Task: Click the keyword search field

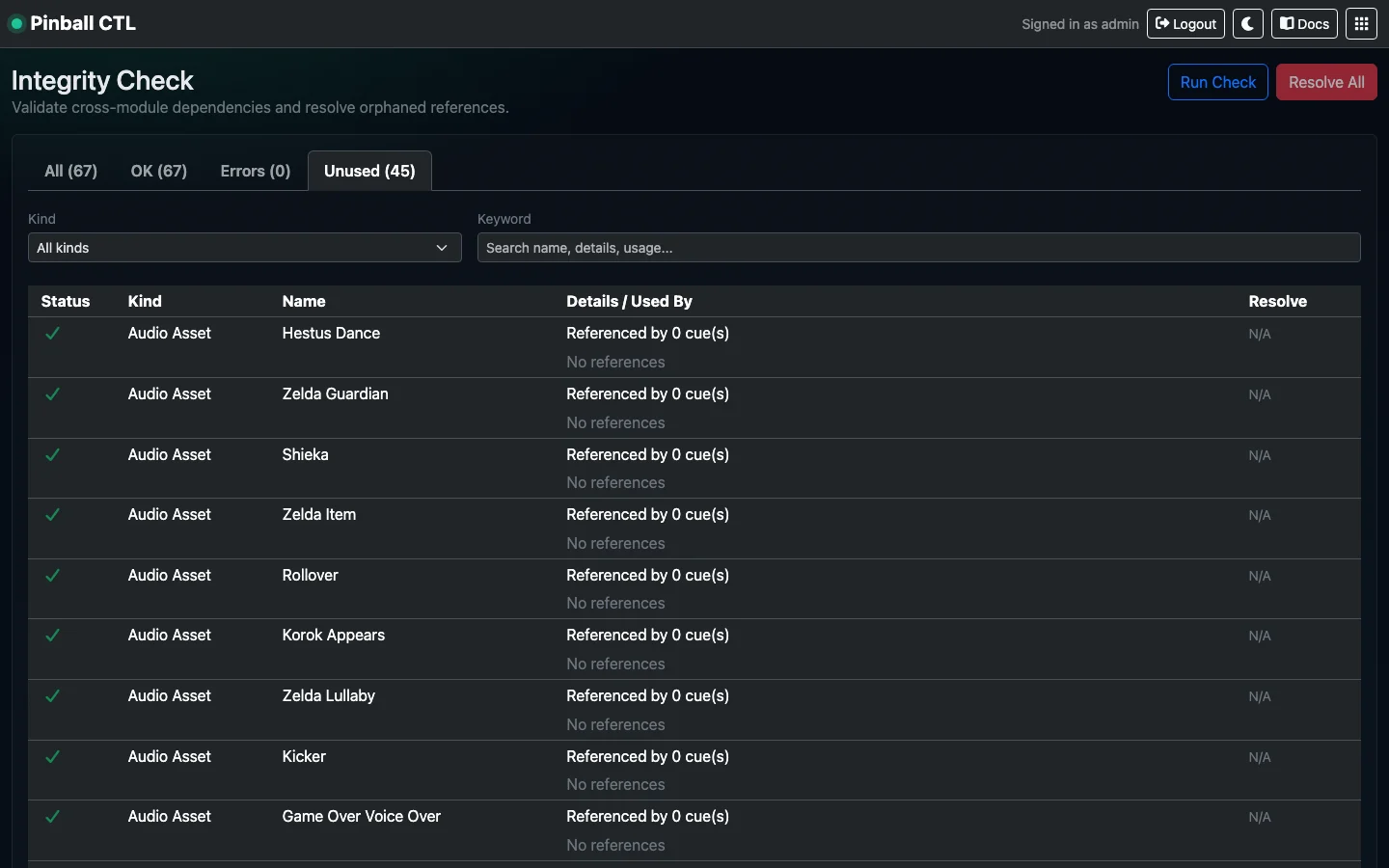Action: 918,248
